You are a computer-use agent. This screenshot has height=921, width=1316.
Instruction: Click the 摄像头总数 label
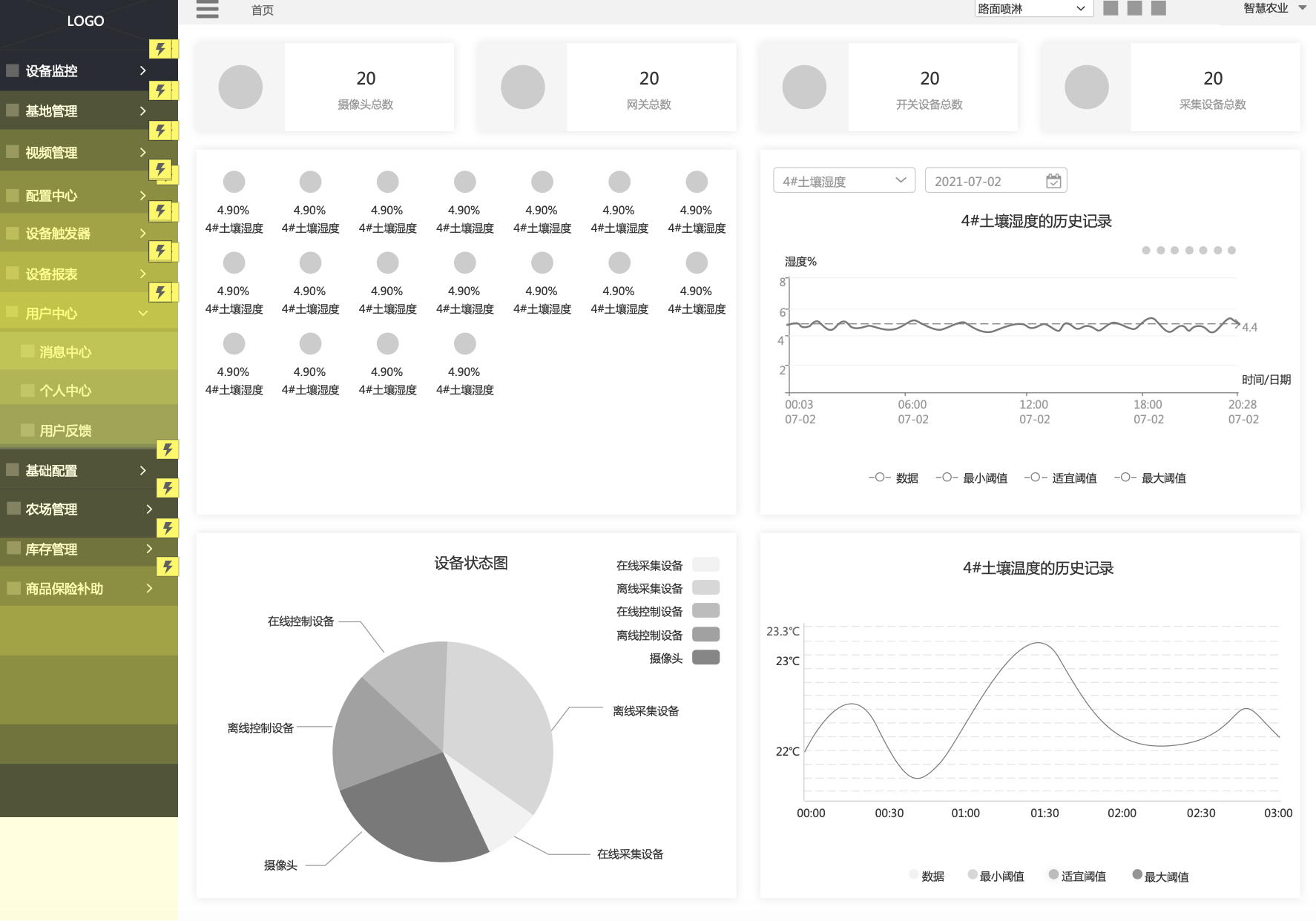(x=366, y=105)
